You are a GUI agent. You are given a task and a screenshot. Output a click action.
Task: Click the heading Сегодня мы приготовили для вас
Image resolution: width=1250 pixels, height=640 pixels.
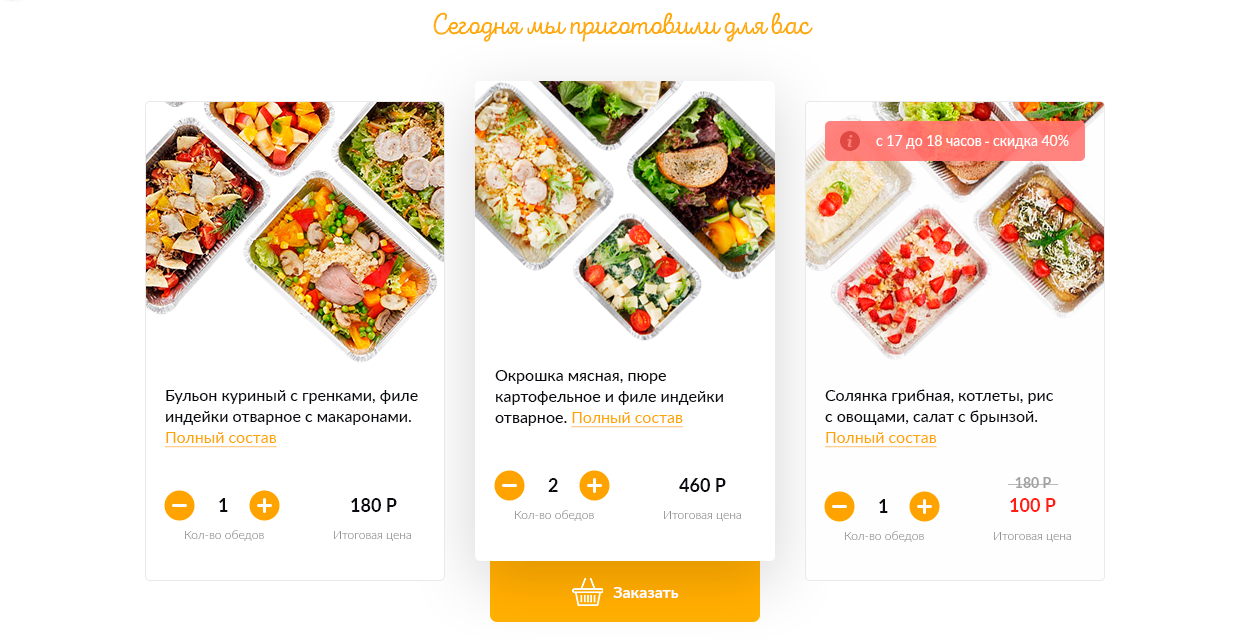[622, 26]
